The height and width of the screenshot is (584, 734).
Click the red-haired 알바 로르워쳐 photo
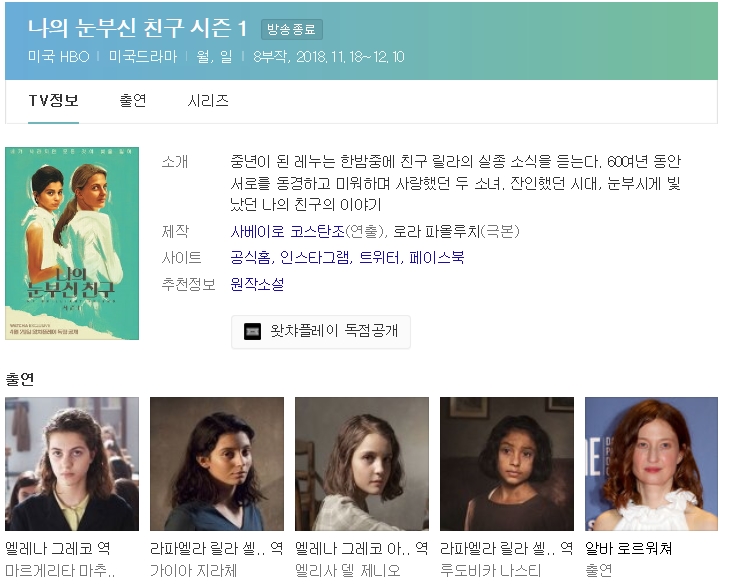pos(651,464)
